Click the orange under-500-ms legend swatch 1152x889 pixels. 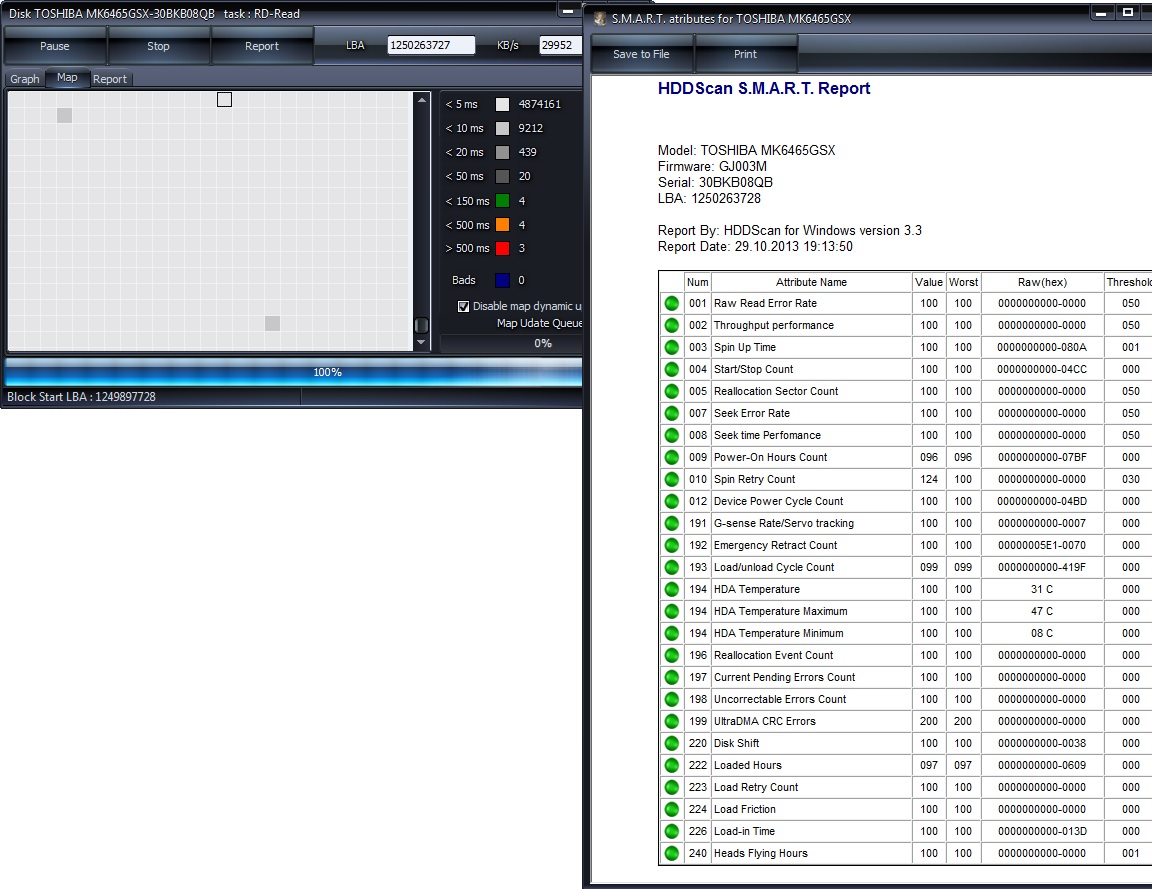(x=503, y=225)
